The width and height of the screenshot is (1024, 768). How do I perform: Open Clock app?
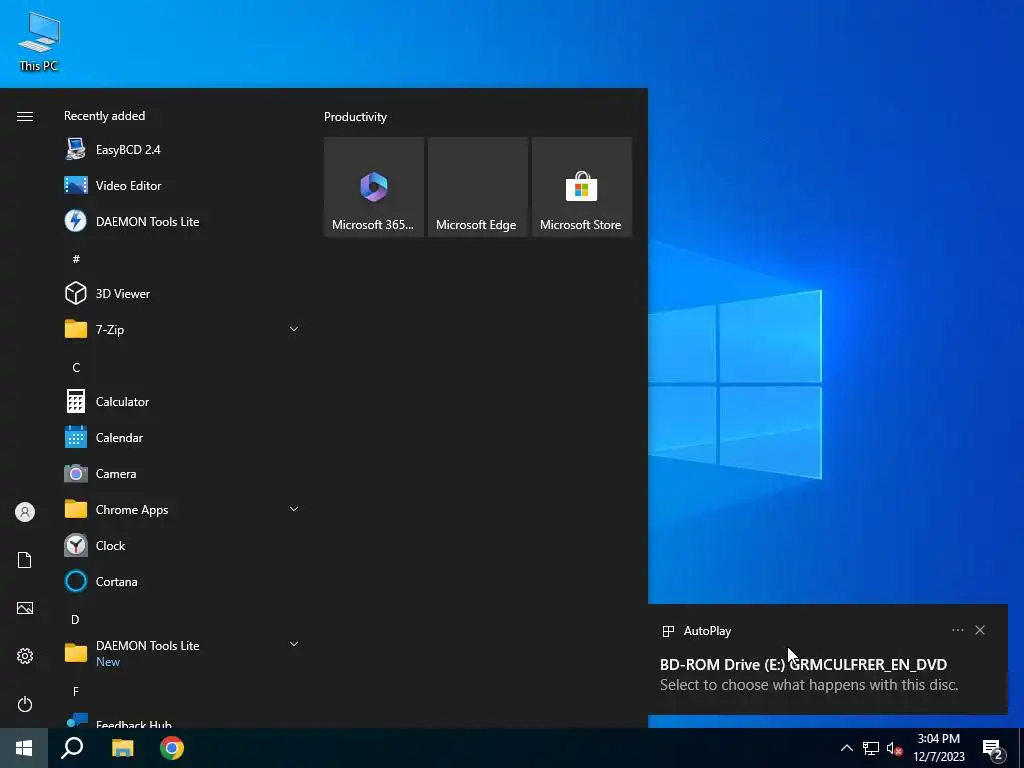coord(182,545)
